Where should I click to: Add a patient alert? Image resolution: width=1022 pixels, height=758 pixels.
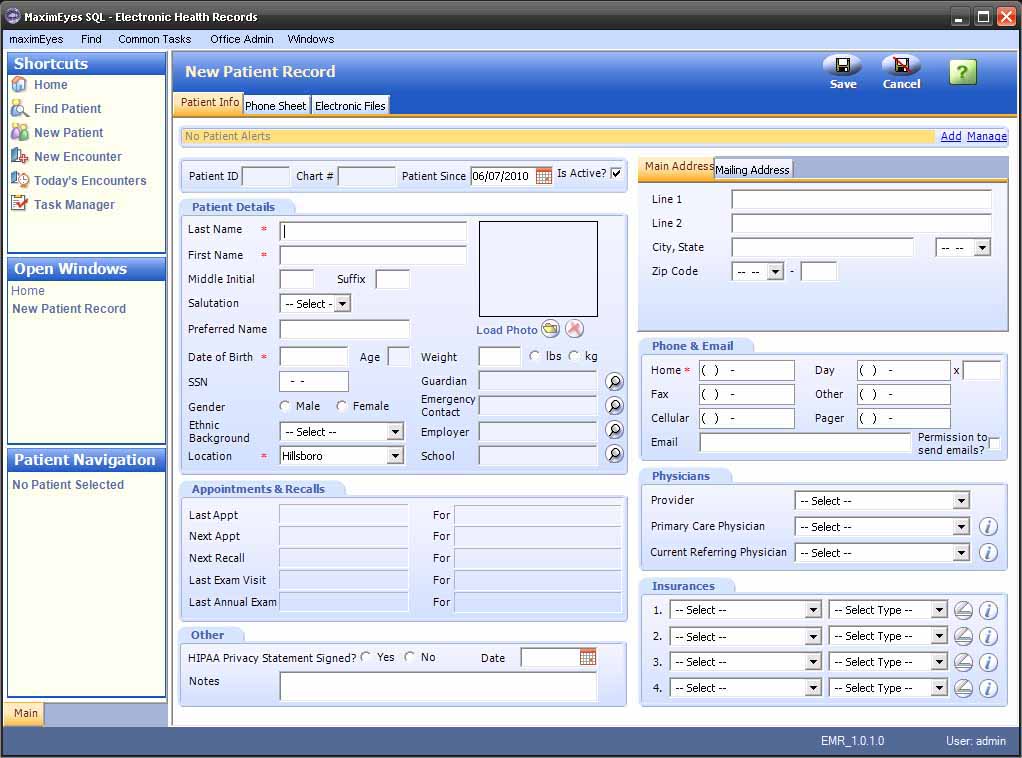pyautogui.click(x=950, y=136)
